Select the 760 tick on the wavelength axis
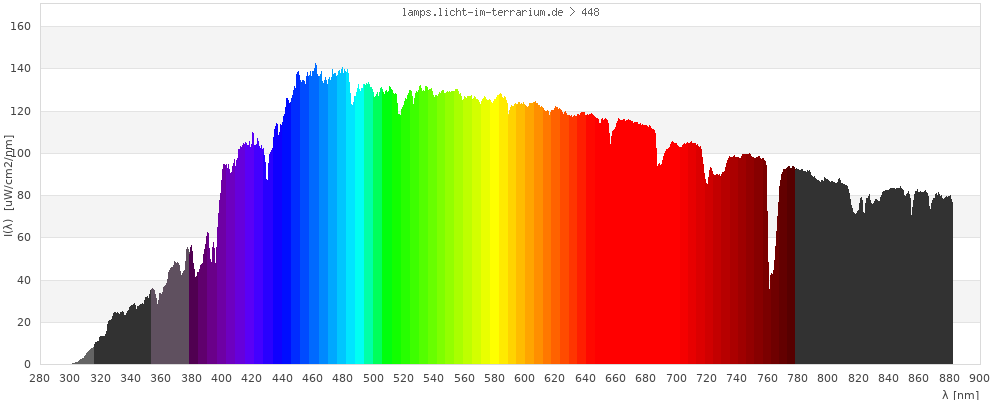Screen dimensions: 1000x400 [x=767, y=378]
